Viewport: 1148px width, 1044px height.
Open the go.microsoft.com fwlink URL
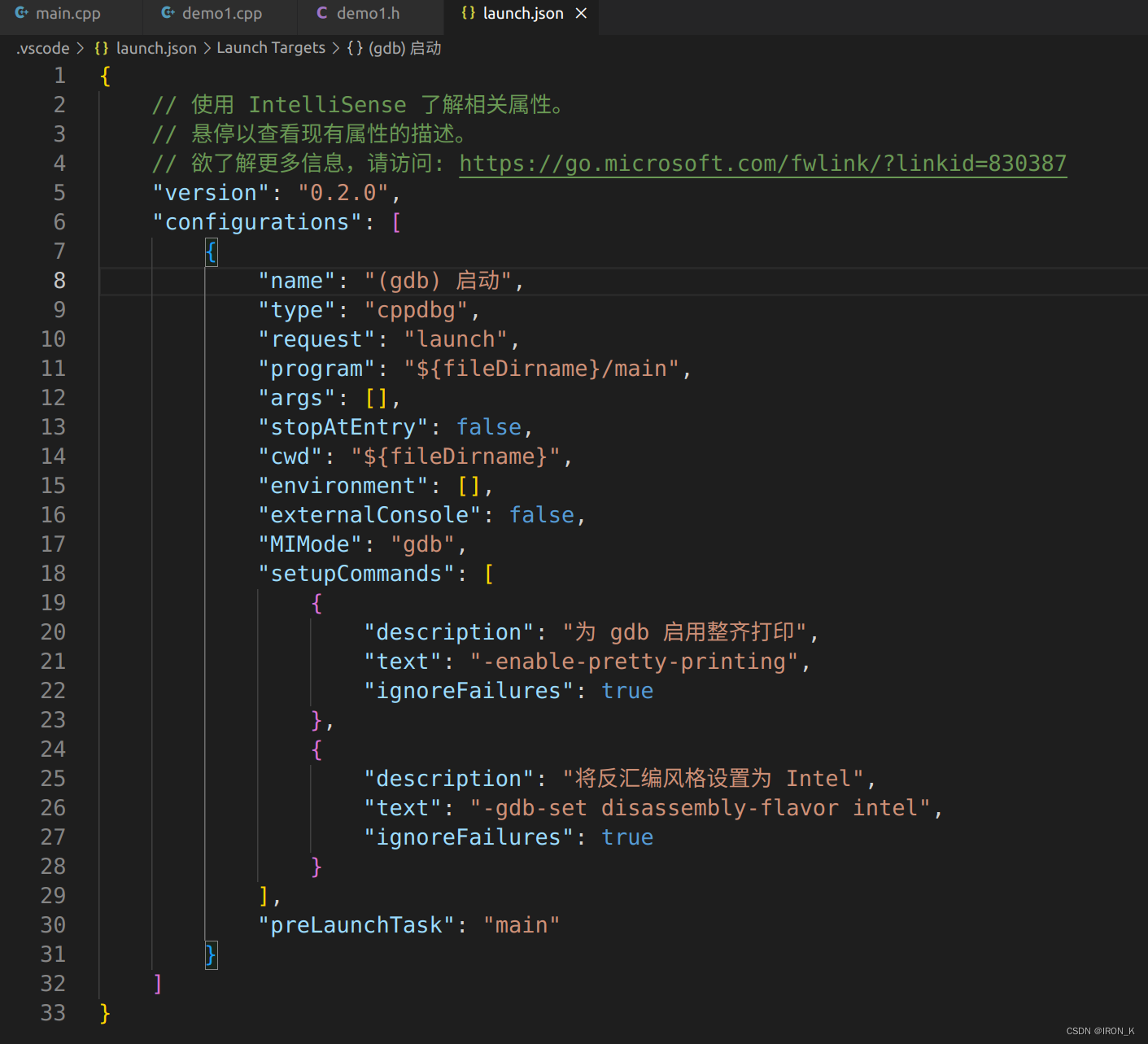coord(762,164)
